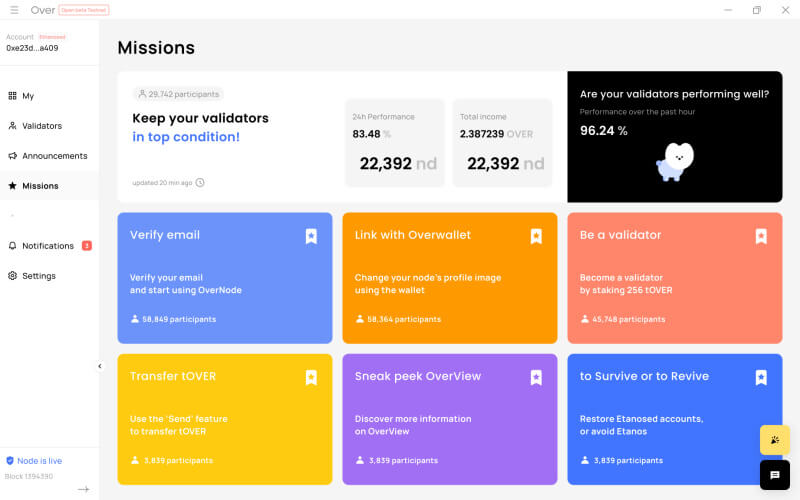The height and width of the screenshot is (500, 800).
Task: Click the arrow icon at sidebar bottom
Action: tap(83, 489)
